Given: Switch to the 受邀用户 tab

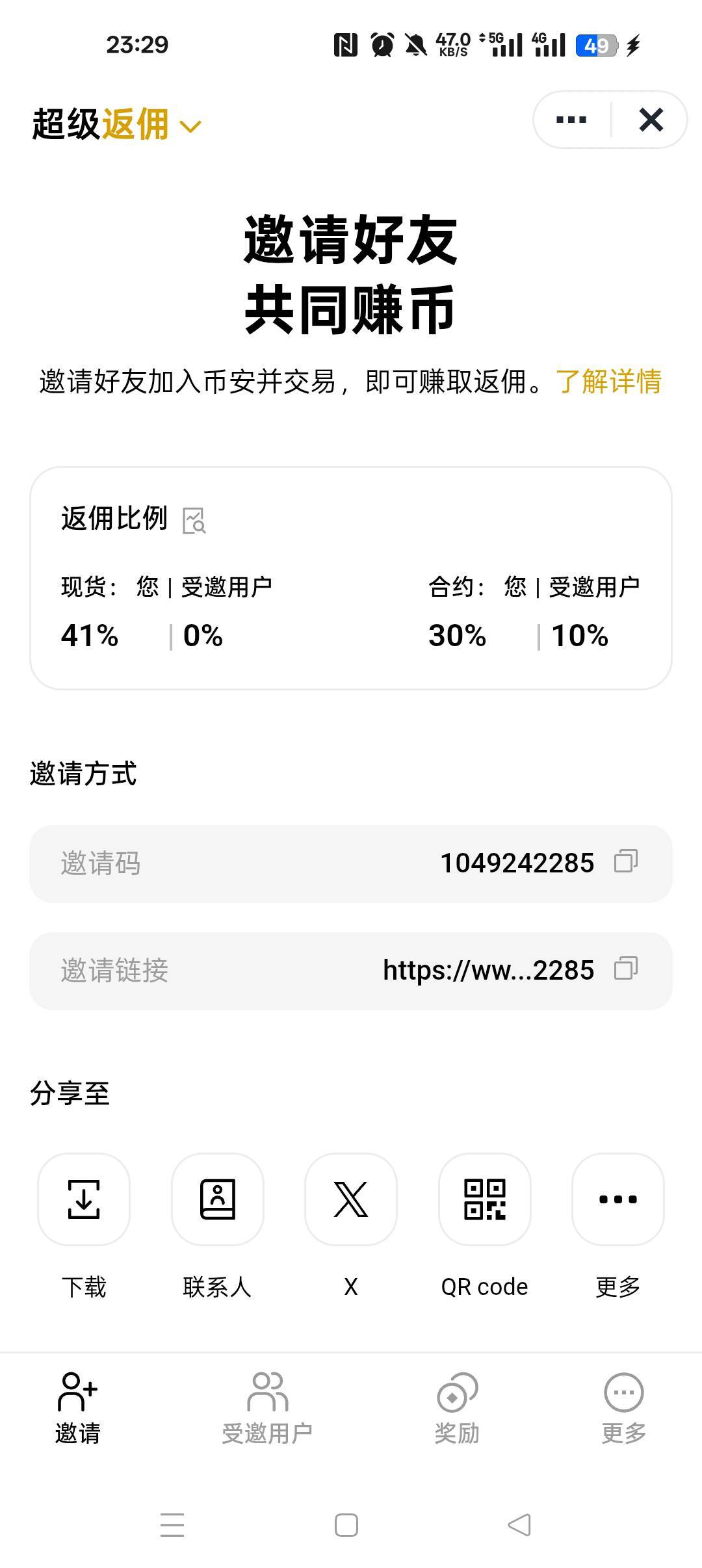Looking at the screenshot, I should coord(267,1408).
